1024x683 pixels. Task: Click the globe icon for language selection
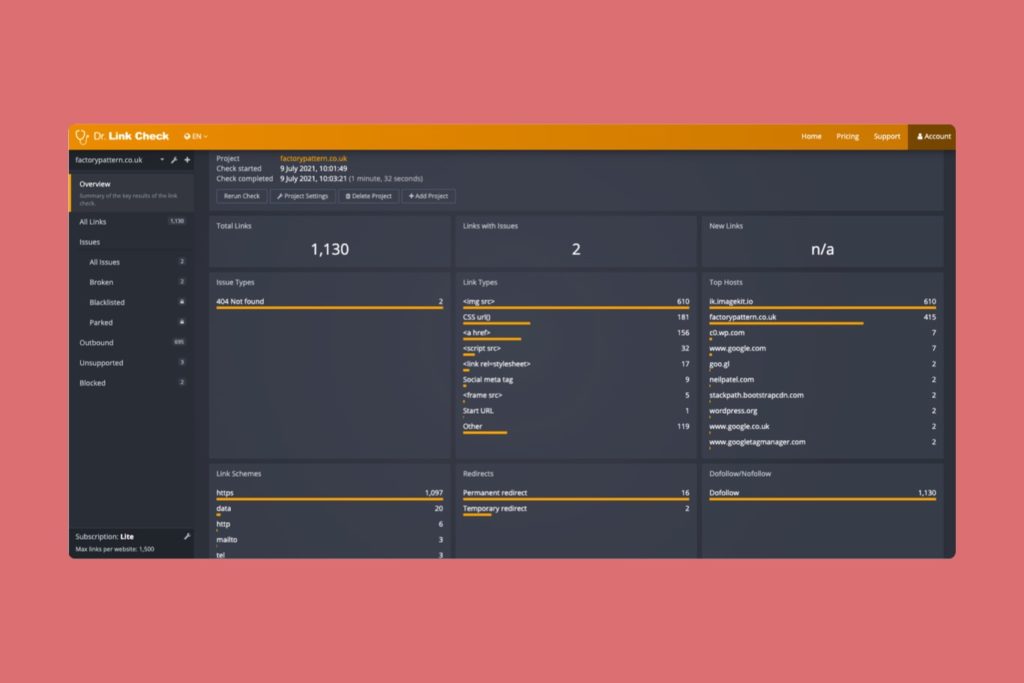187,136
